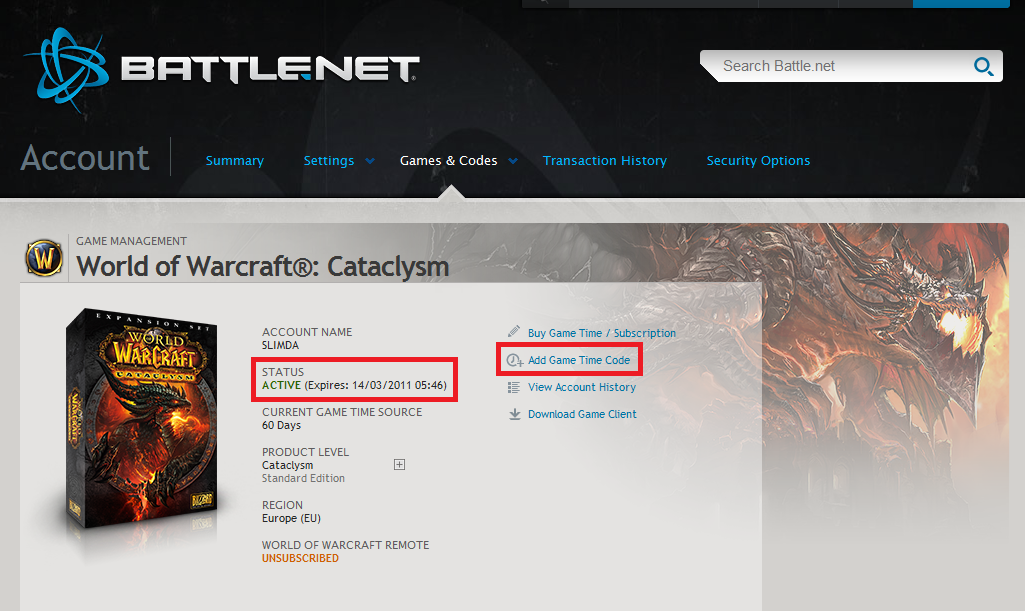Click the GAME MANAGEMENT label
This screenshot has width=1025, height=611.
(131, 241)
